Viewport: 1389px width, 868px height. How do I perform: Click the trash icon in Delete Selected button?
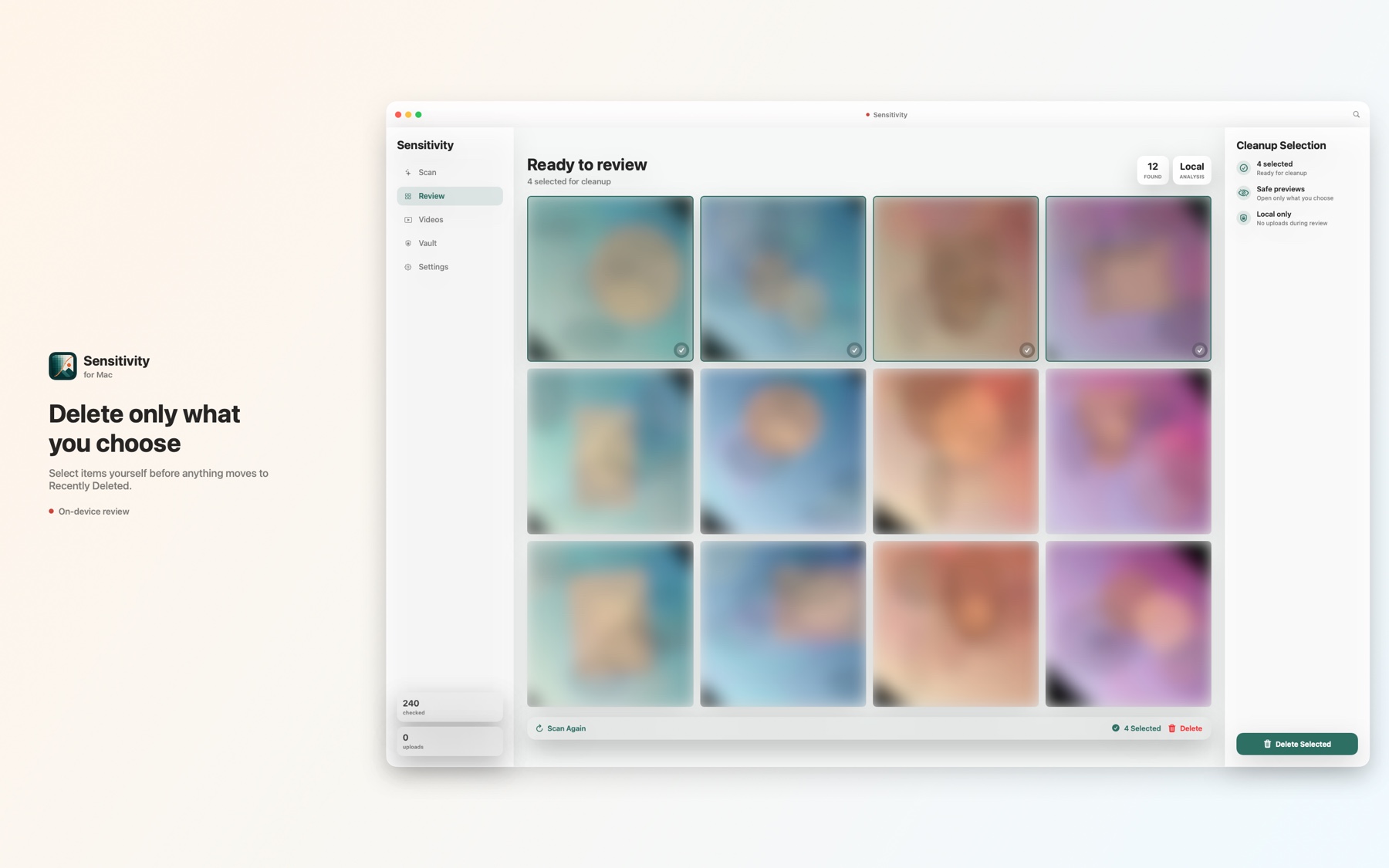[x=1267, y=744]
